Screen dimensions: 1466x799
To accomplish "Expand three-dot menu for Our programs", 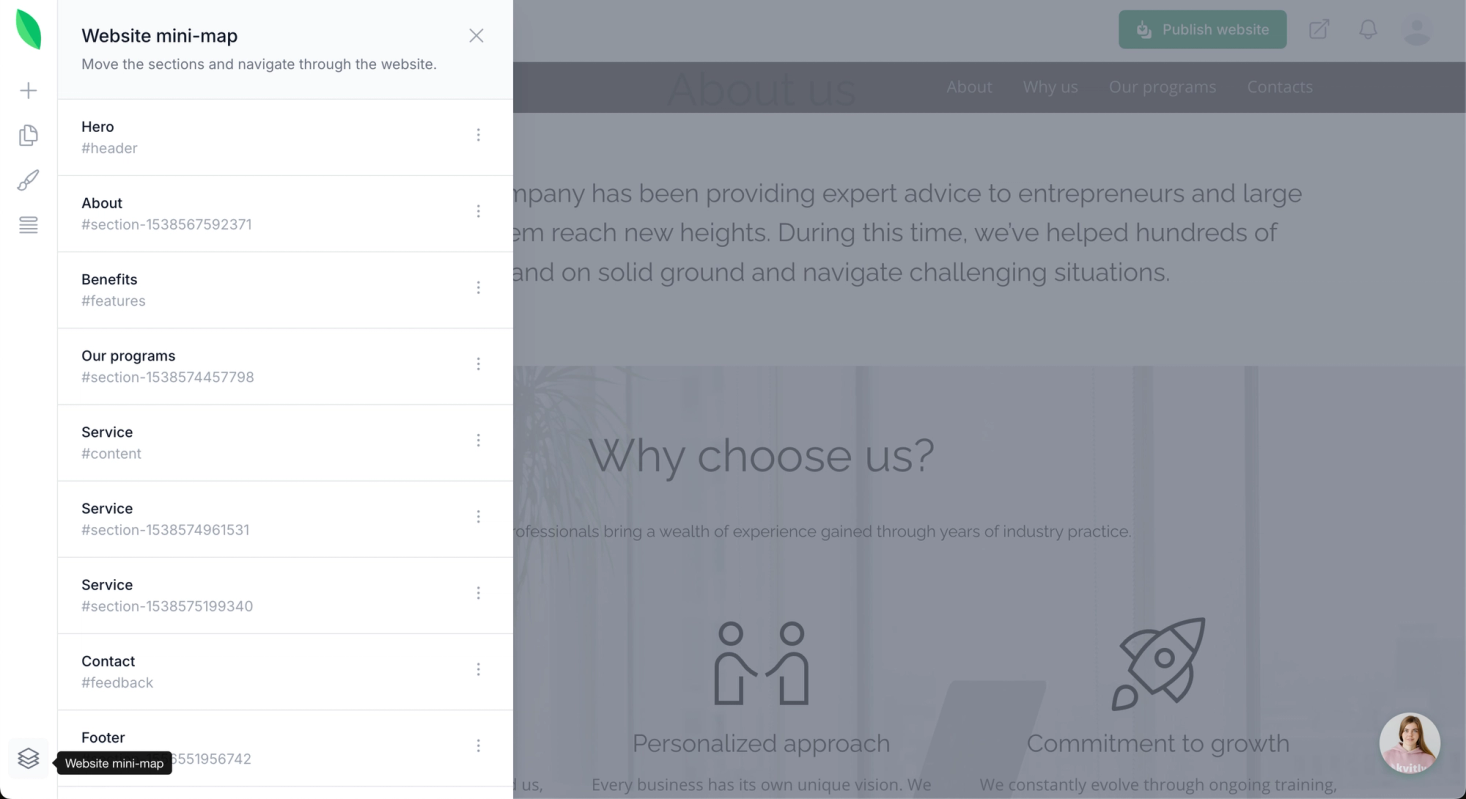I will 478,364.
